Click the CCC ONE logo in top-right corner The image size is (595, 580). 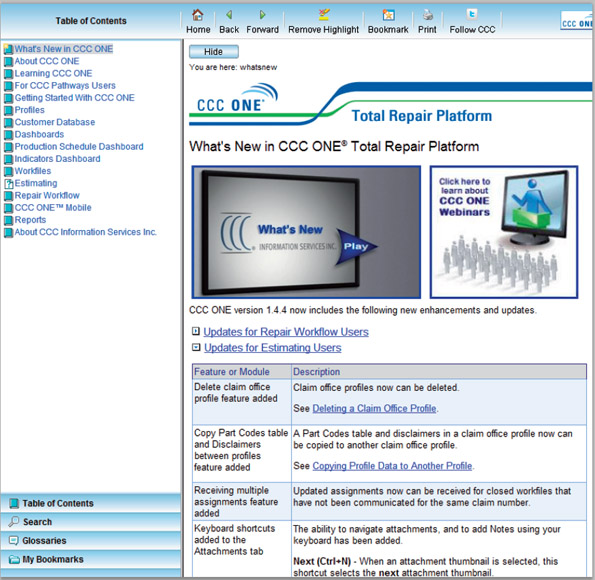point(576,21)
